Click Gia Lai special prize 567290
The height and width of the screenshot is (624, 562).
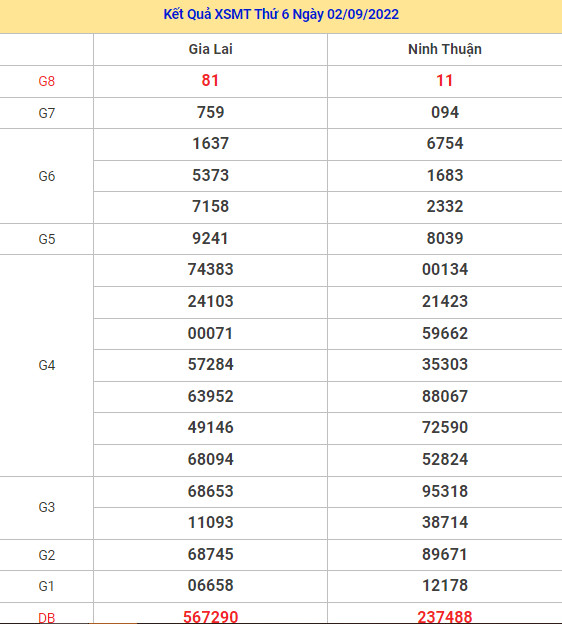pyautogui.click(x=211, y=617)
